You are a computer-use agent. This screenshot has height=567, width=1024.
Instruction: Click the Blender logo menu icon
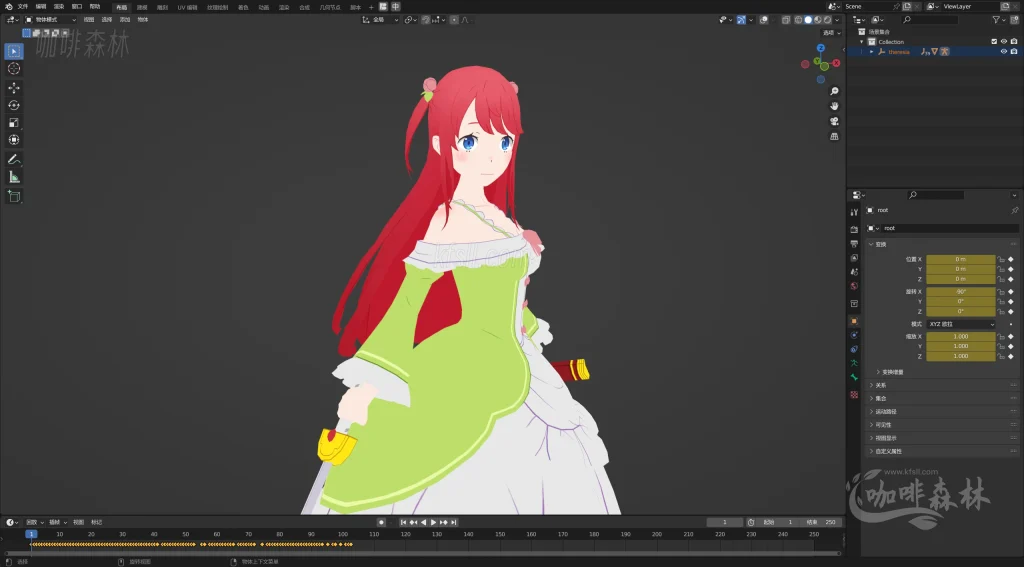(8, 7)
